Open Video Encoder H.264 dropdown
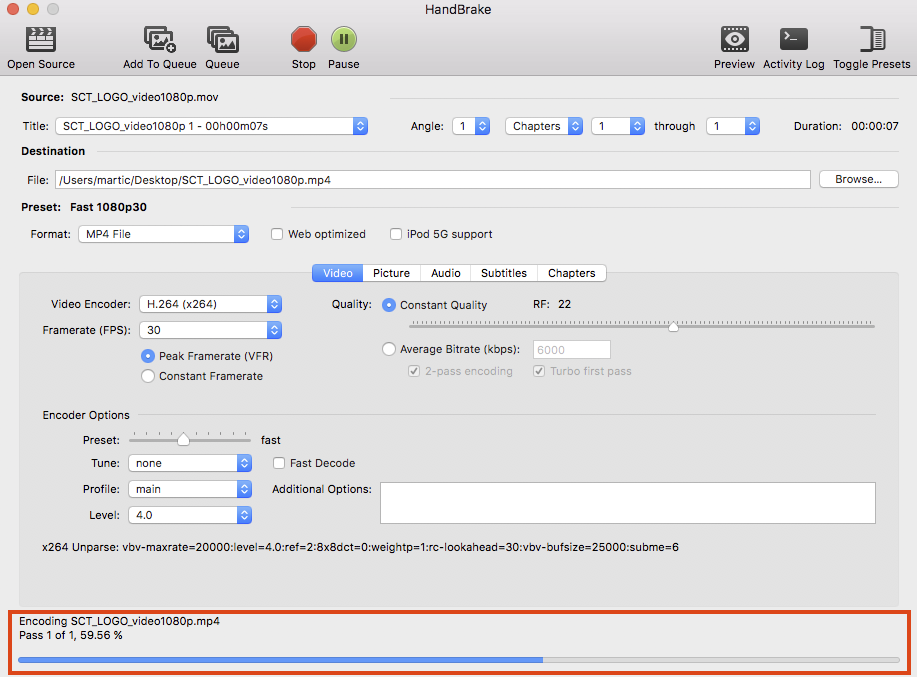 (211, 304)
